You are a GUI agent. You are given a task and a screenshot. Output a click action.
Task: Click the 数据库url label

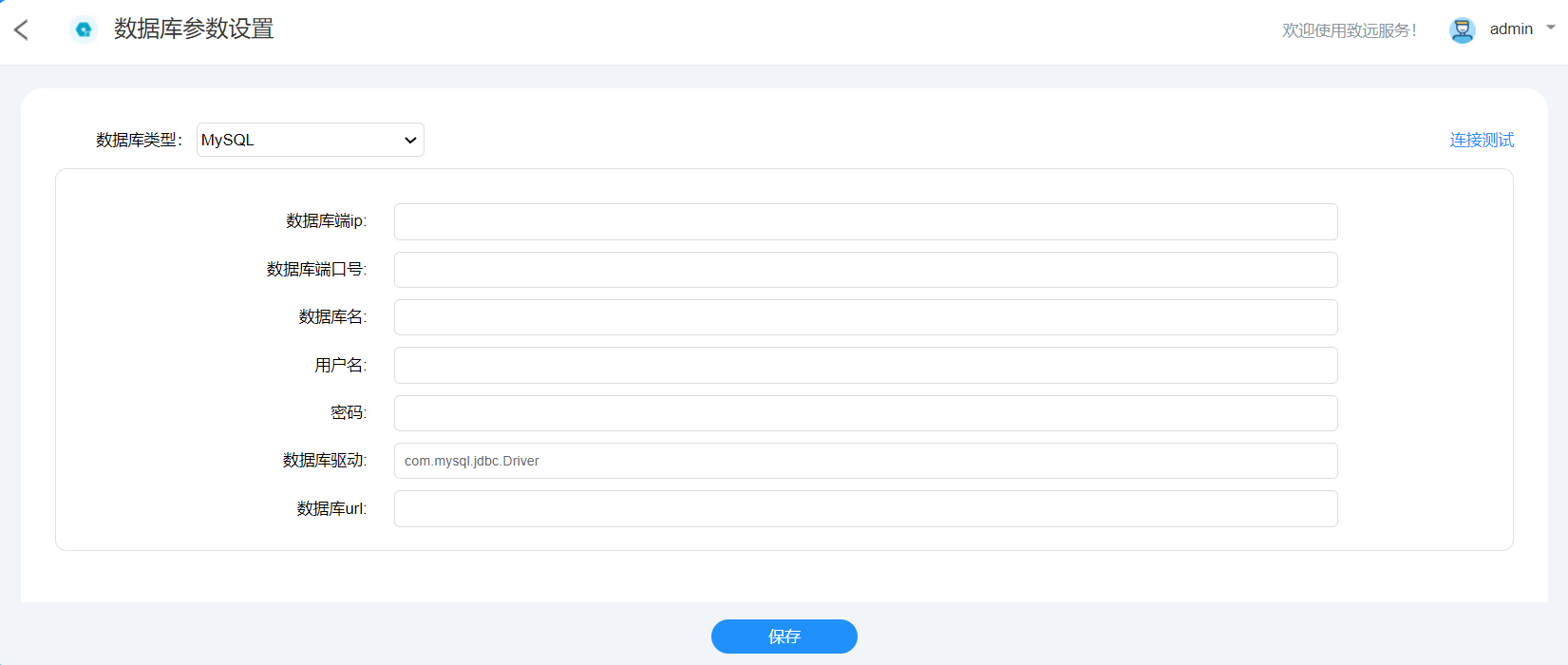(x=331, y=509)
